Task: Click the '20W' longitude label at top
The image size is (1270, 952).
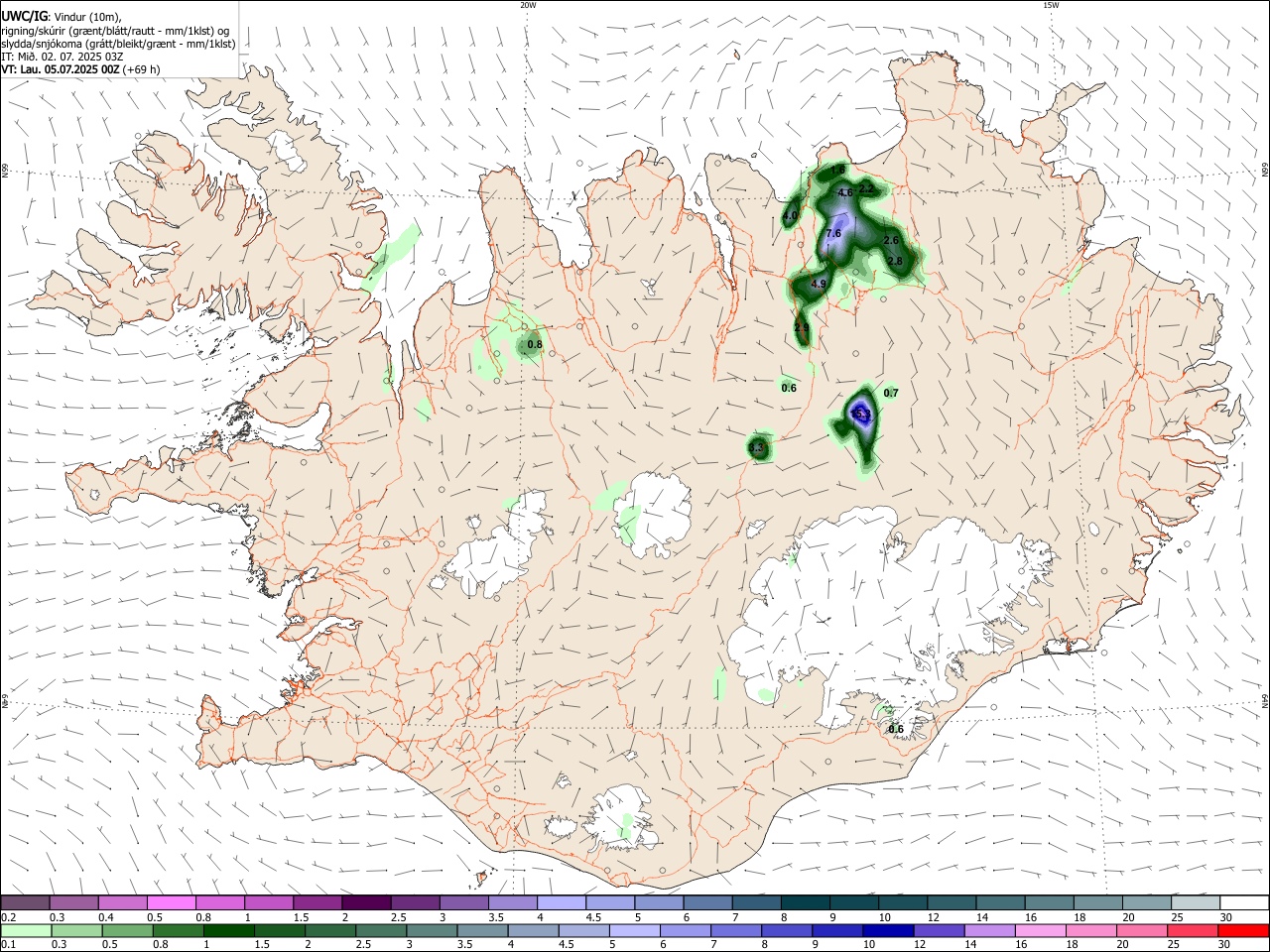Action: [528, 5]
